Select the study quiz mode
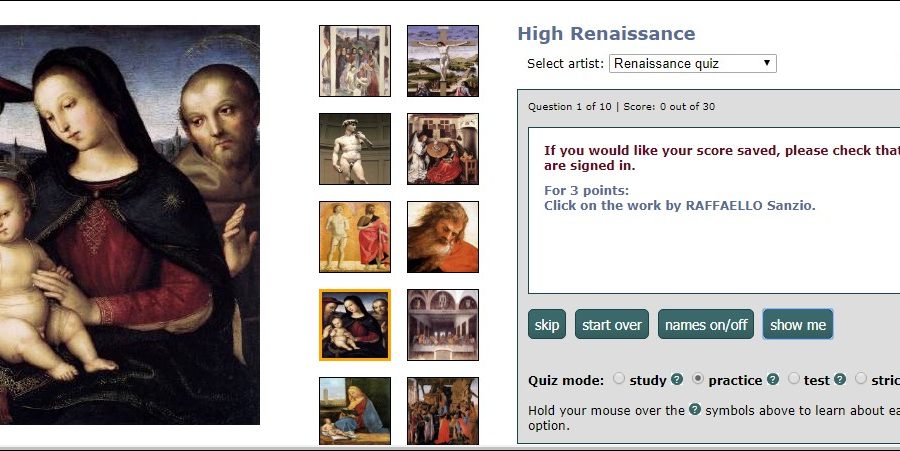Image resolution: width=900 pixels, height=451 pixels. (x=619, y=379)
